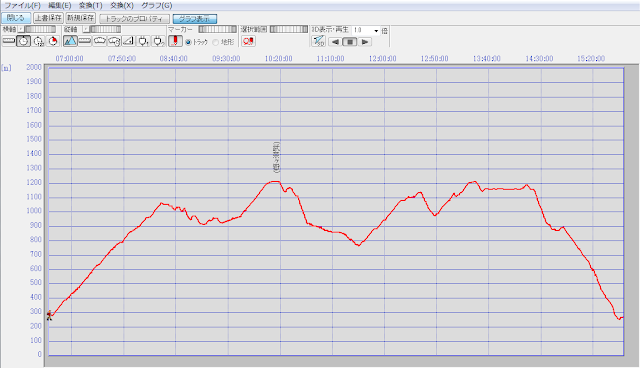The height and width of the screenshot is (368, 640).
Task: Select vehicle speed with clock axis icon
Action: (114, 41)
